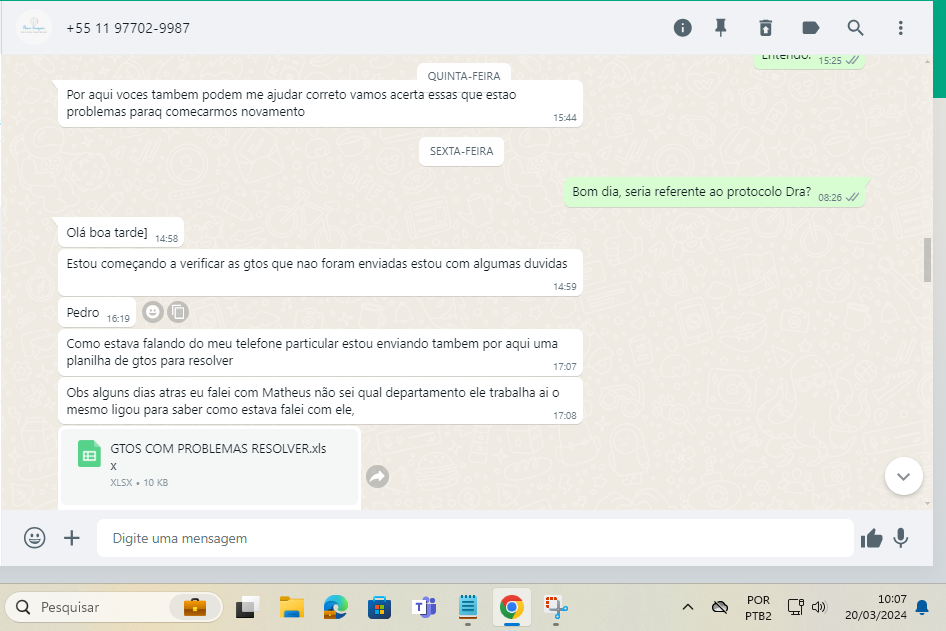This screenshot has width=946, height=631.
Task: Click the label tag icon in header
Action: coord(811,28)
